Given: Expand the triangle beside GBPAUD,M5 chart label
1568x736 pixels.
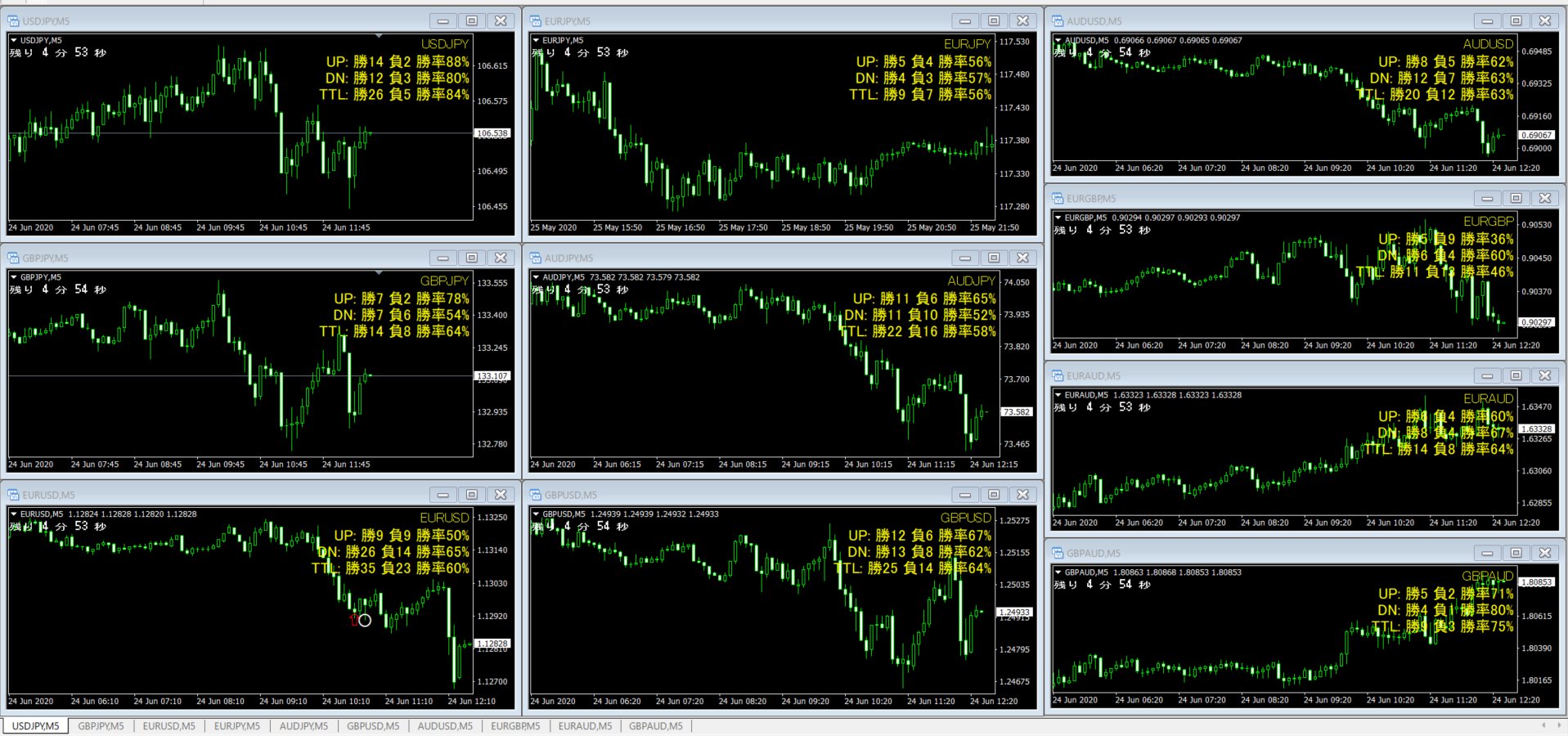Looking at the screenshot, I should click(x=1058, y=572).
